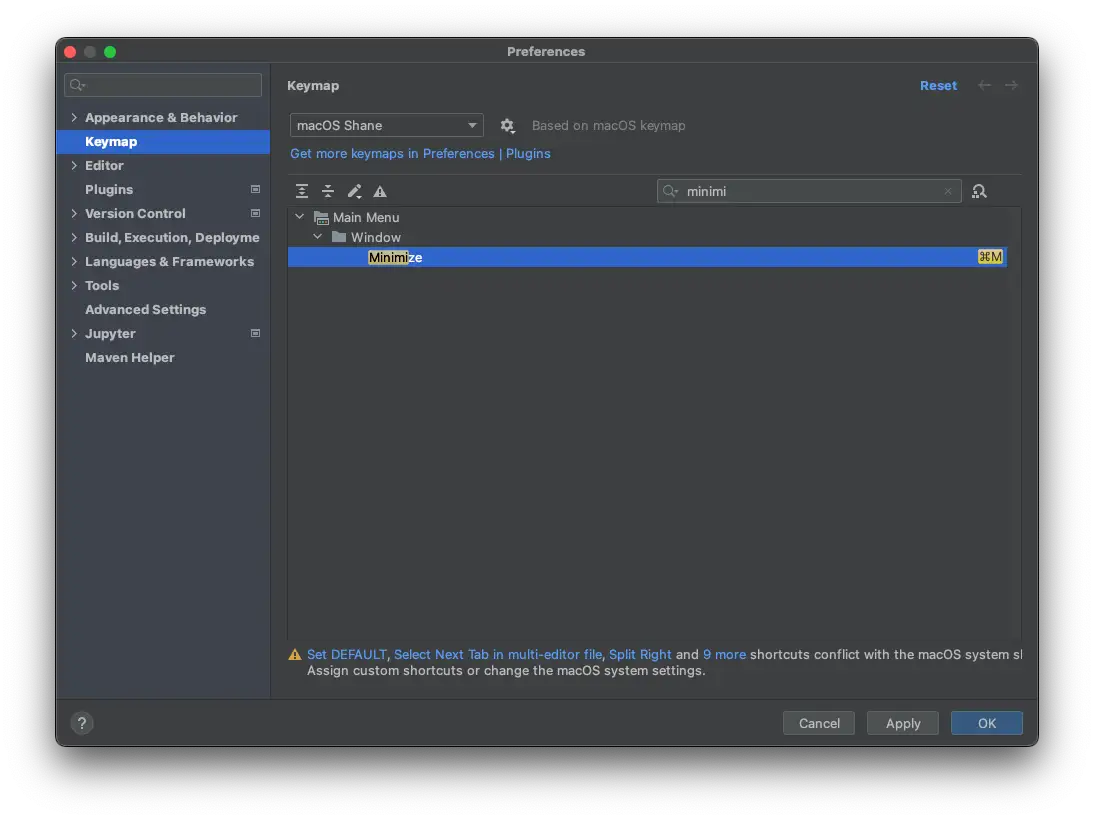Select Languages & Frameworks sidebar label
This screenshot has height=820, width=1094.
pyautogui.click(x=170, y=262)
